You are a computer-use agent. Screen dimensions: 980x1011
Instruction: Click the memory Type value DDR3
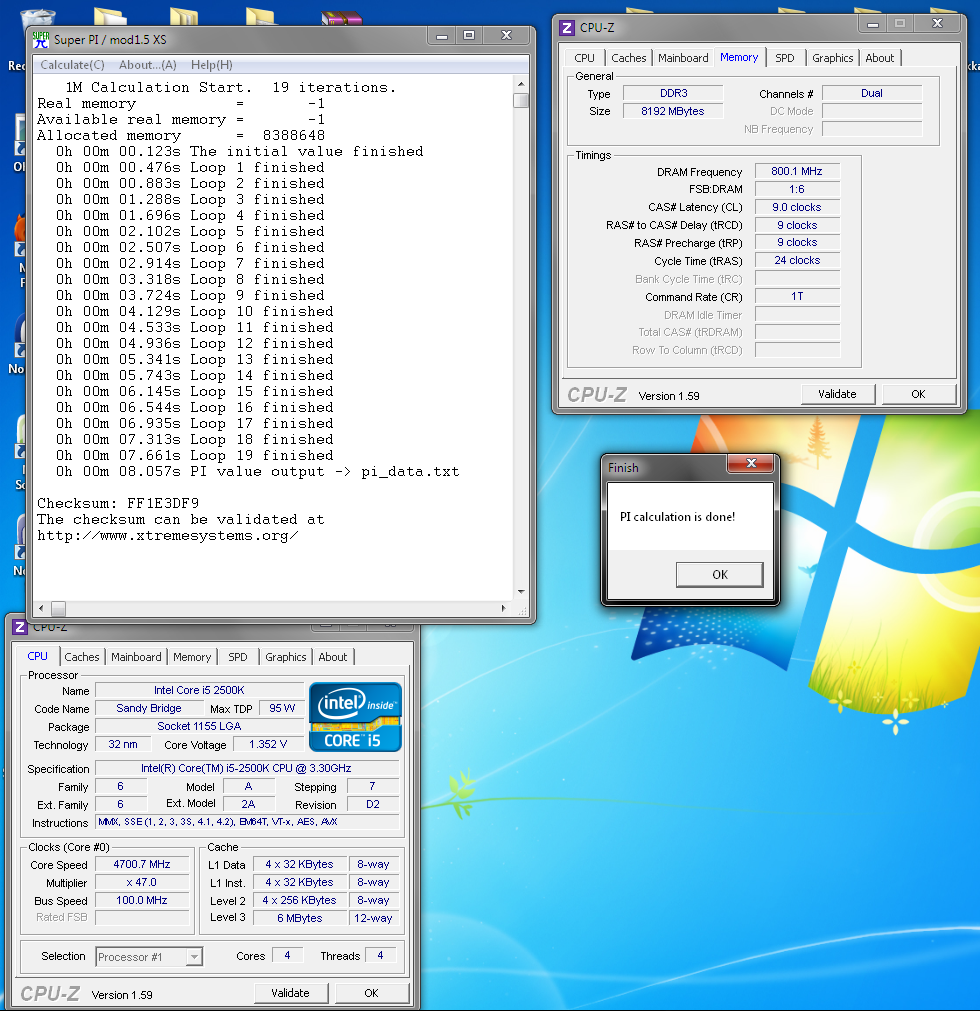pos(673,93)
